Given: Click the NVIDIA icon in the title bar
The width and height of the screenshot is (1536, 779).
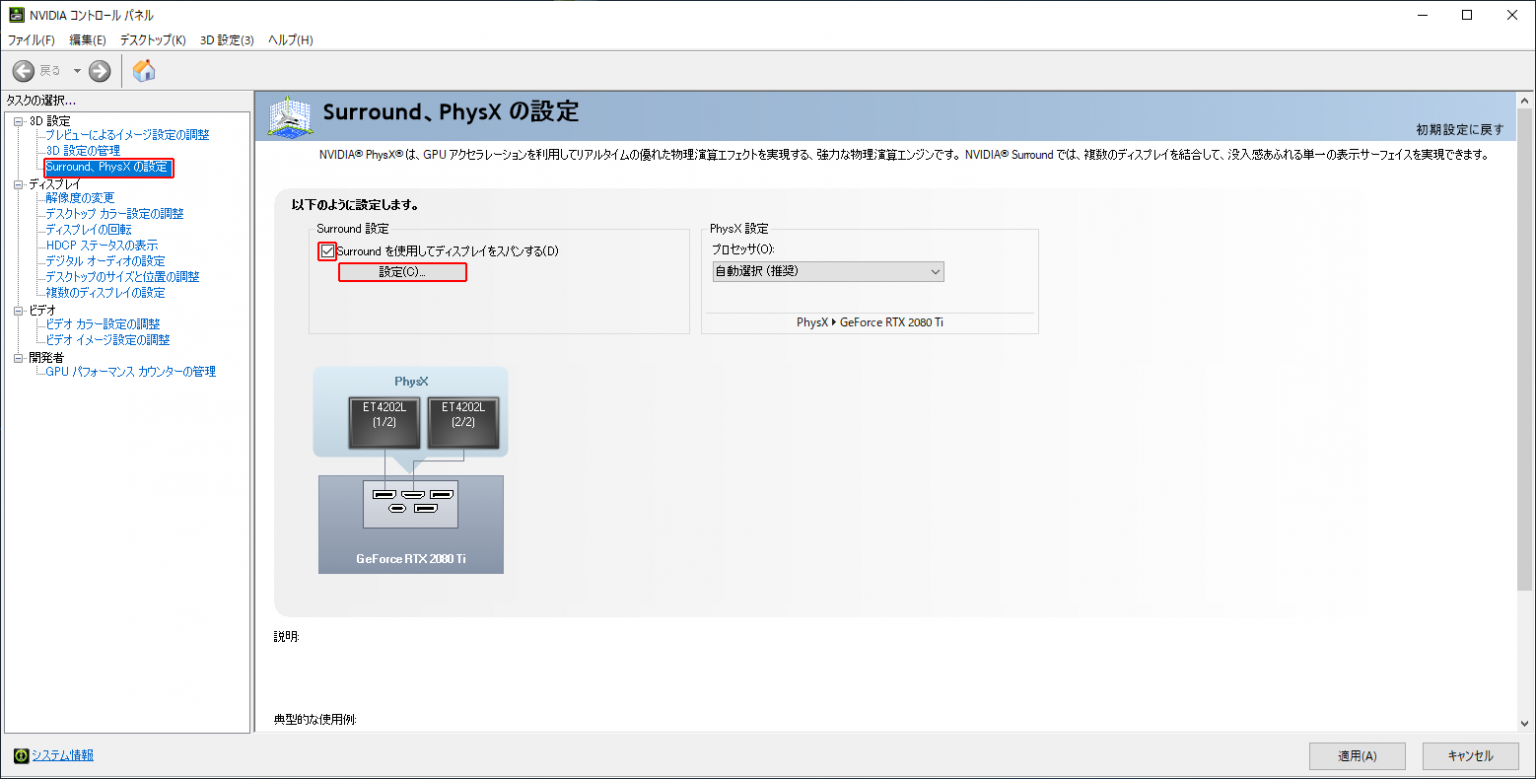Looking at the screenshot, I should [17, 15].
